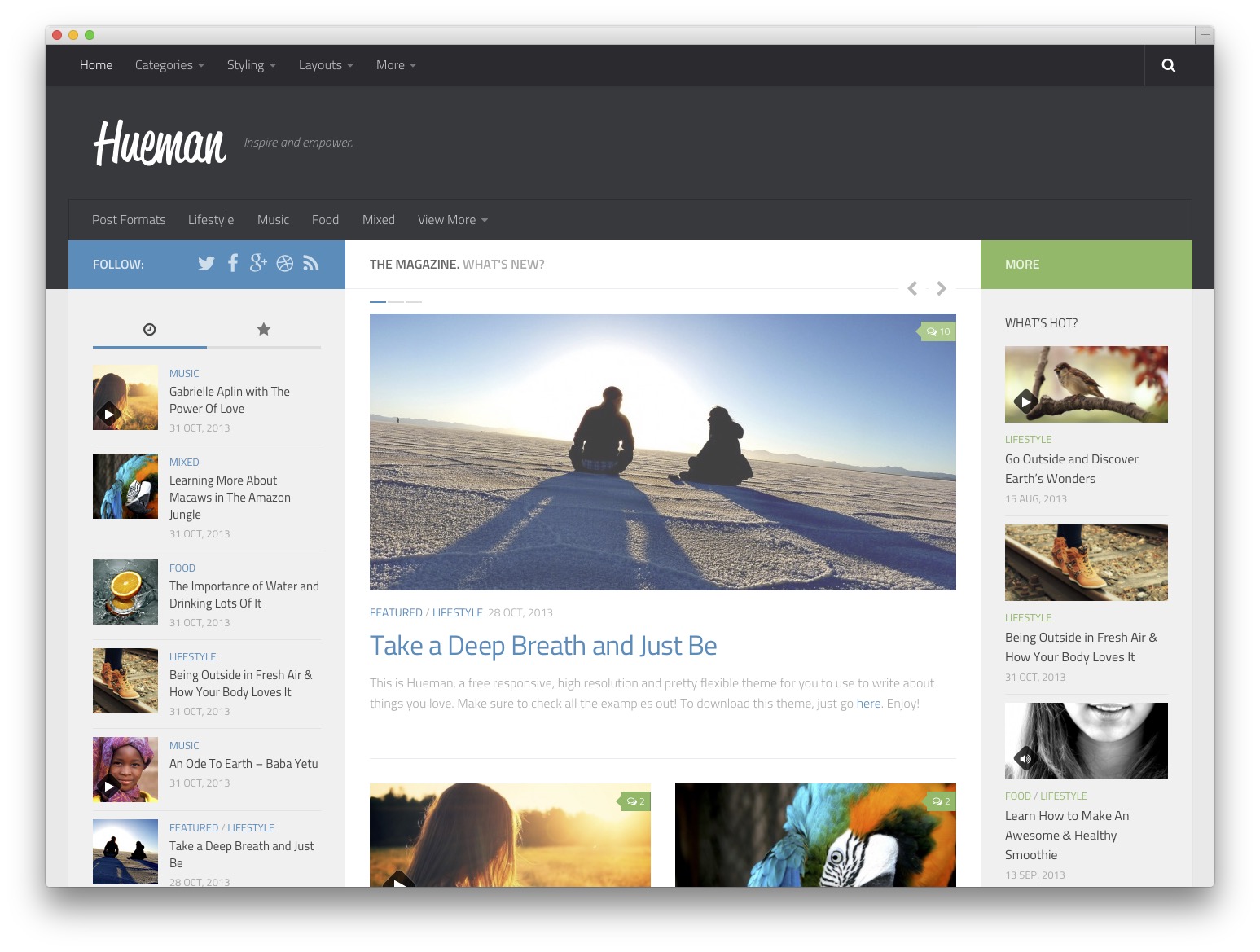Open the Food category tab

click(325, 219)
